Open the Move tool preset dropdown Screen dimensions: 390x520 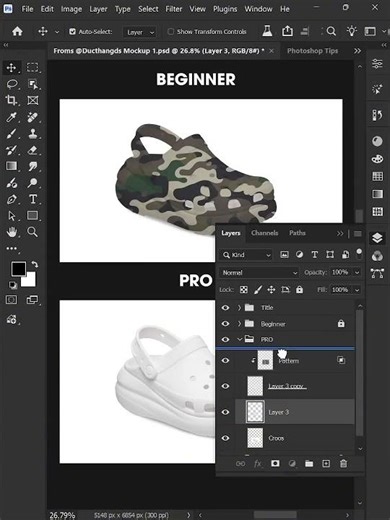pos(57,32)
